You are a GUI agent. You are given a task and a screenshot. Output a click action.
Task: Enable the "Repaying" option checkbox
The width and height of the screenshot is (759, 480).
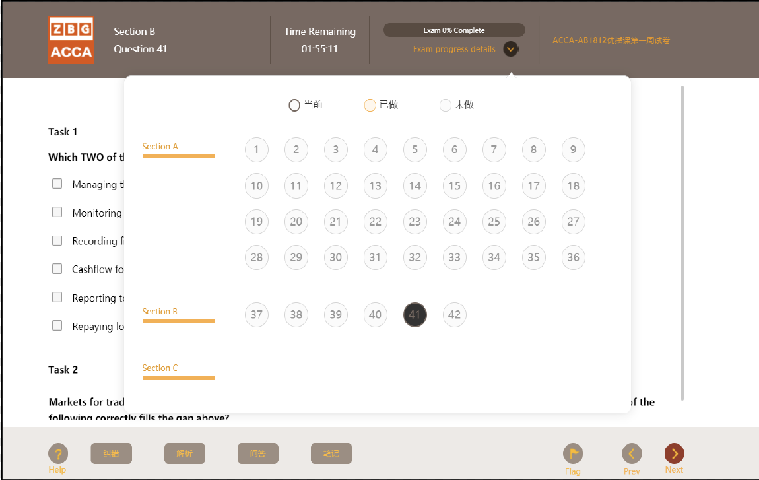57,325
